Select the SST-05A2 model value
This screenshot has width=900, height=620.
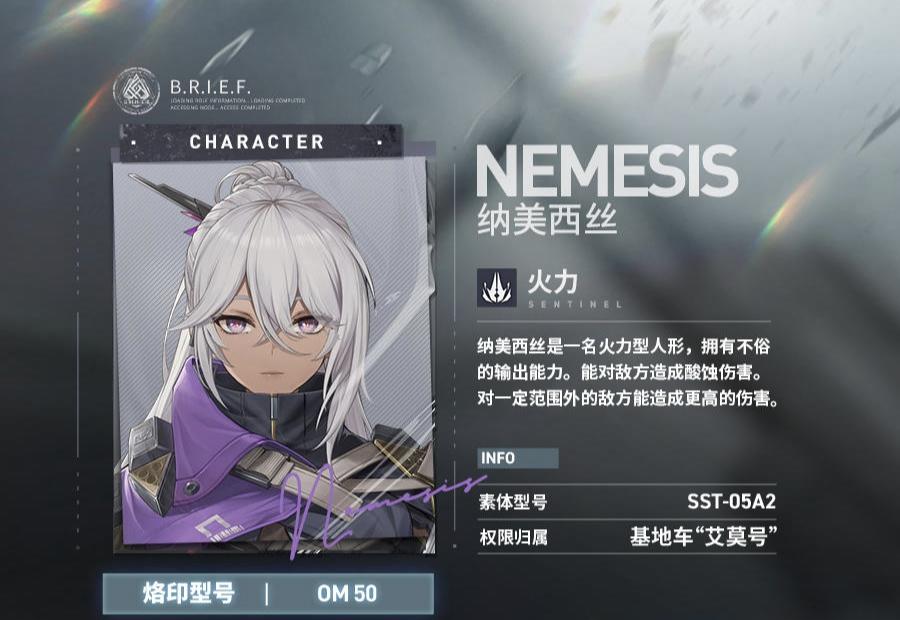pyautogui.click(x=731, y=502)
